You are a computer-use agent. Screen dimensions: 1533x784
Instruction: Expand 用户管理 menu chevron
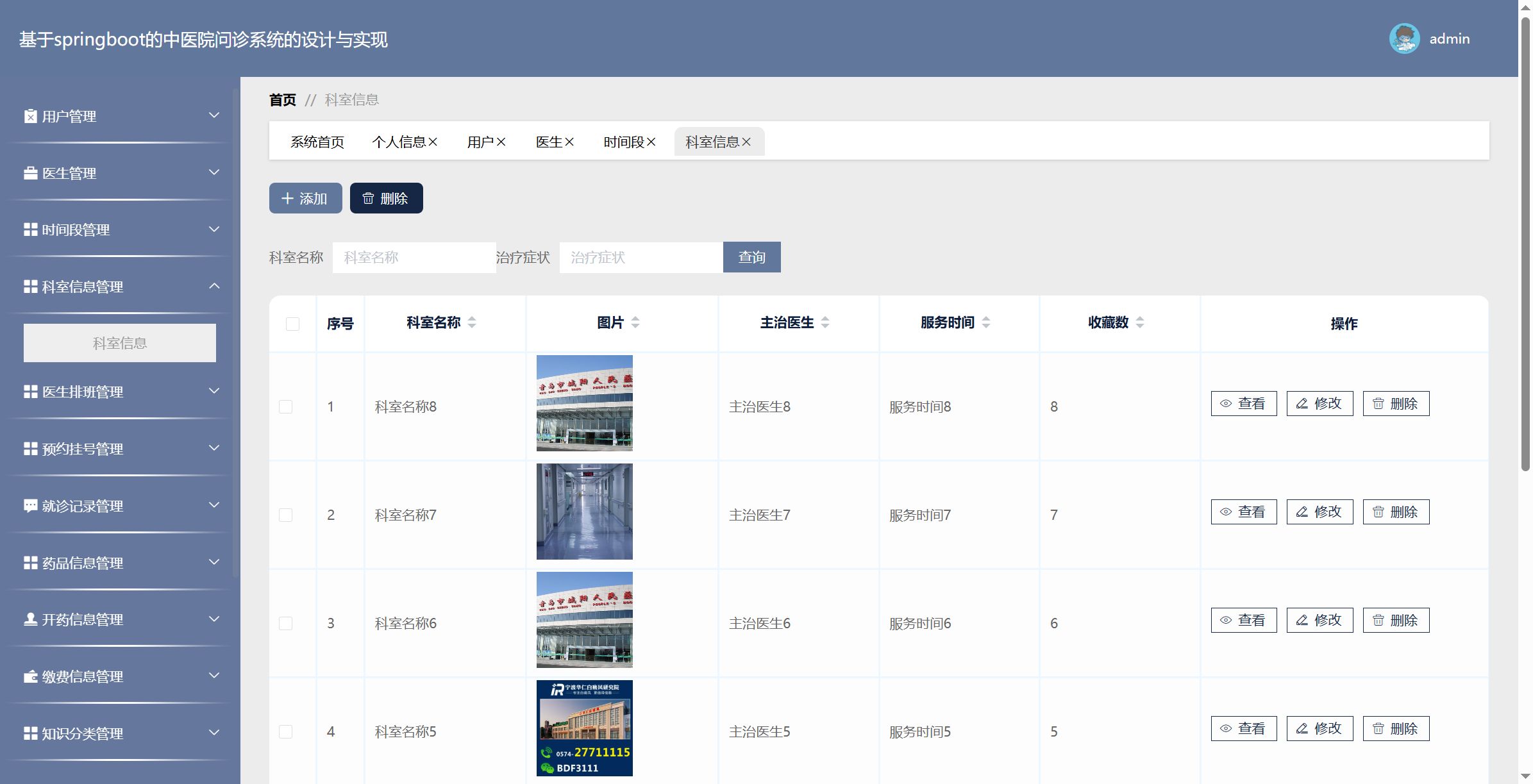214,115
